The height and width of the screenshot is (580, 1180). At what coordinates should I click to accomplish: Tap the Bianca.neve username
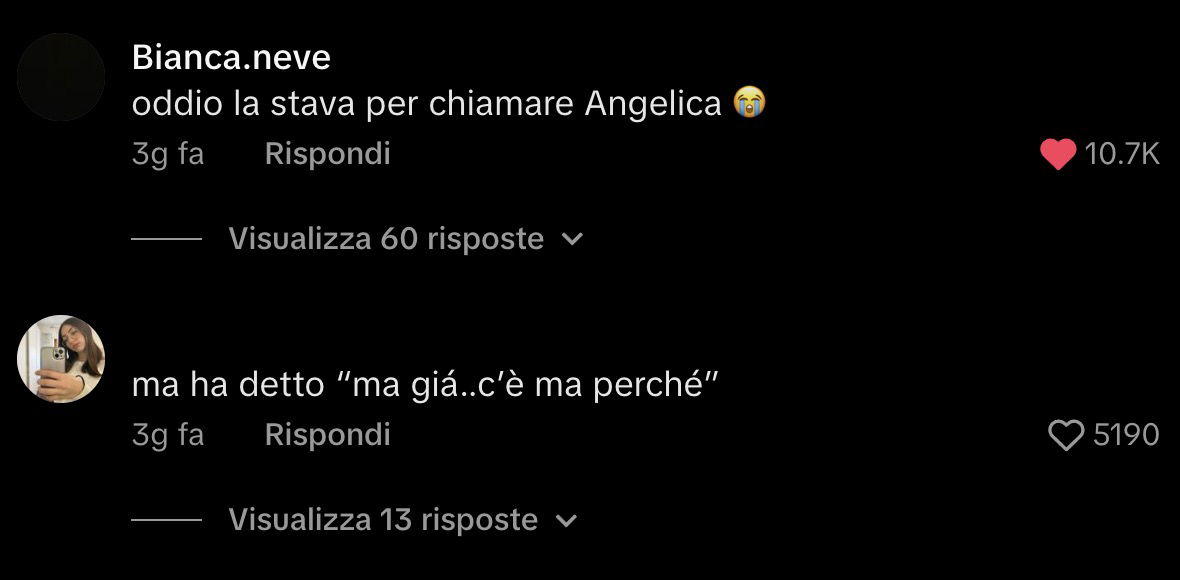[231, 57]
